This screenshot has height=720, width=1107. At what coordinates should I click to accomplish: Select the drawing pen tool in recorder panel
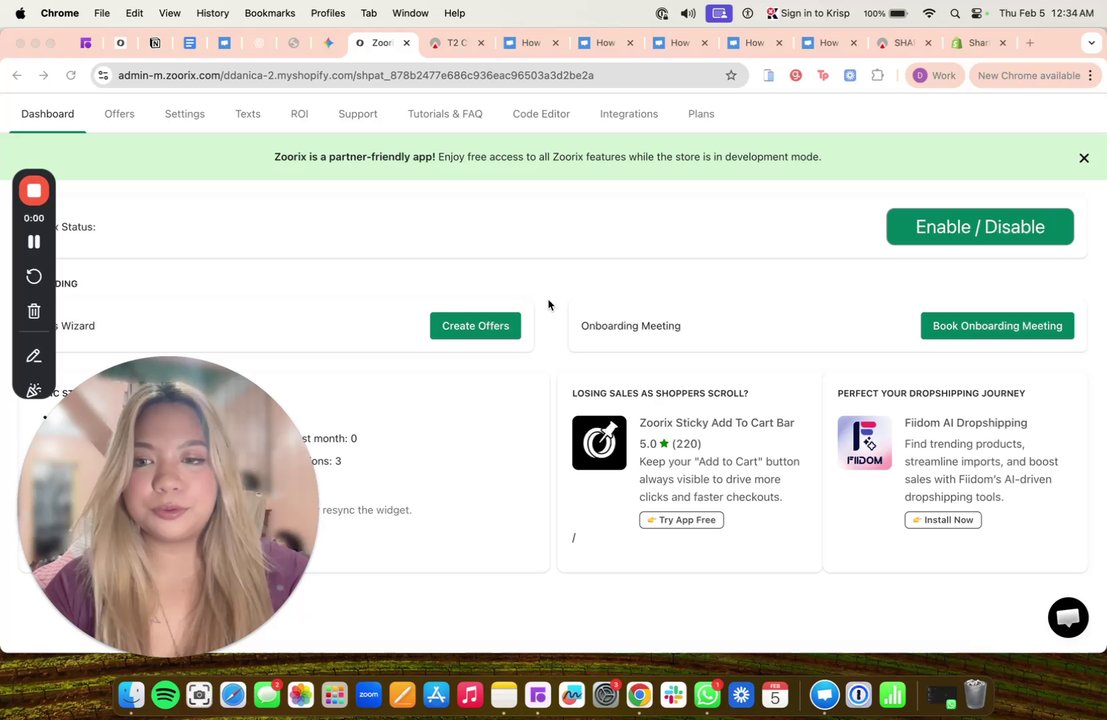point(34,356)
